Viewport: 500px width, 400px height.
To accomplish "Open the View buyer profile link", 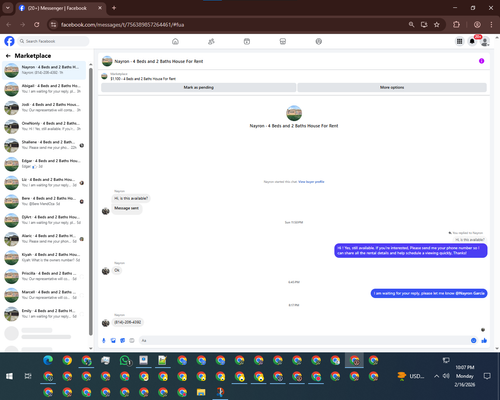I will pyautogui.click(x=311, y=182).
